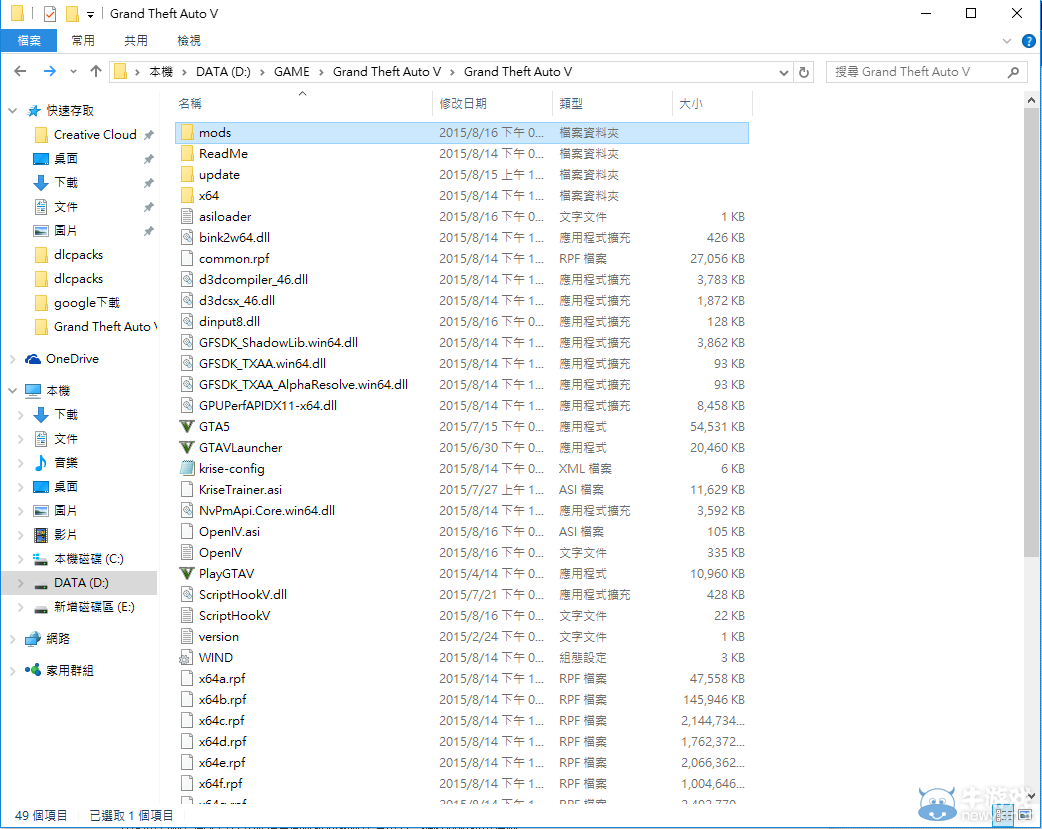Click the back navigation arrow
The image size is (1042, 829).
point(20,72)
